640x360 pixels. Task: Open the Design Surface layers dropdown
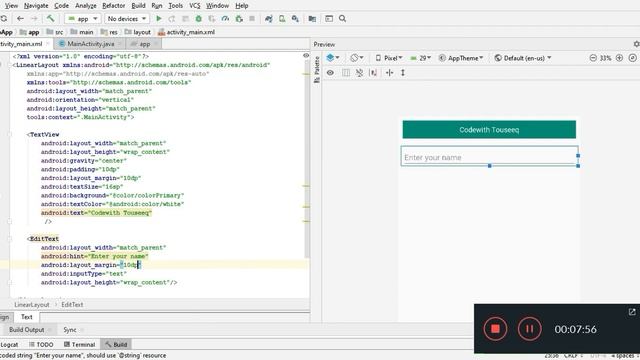[333, 58]
